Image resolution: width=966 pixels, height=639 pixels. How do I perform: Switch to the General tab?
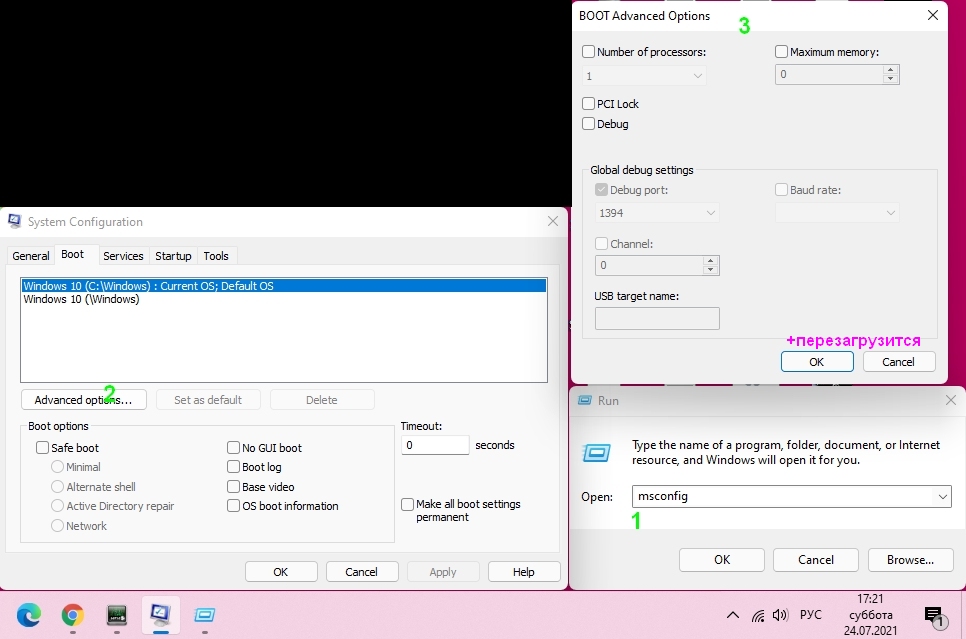(x=31, y=256)
